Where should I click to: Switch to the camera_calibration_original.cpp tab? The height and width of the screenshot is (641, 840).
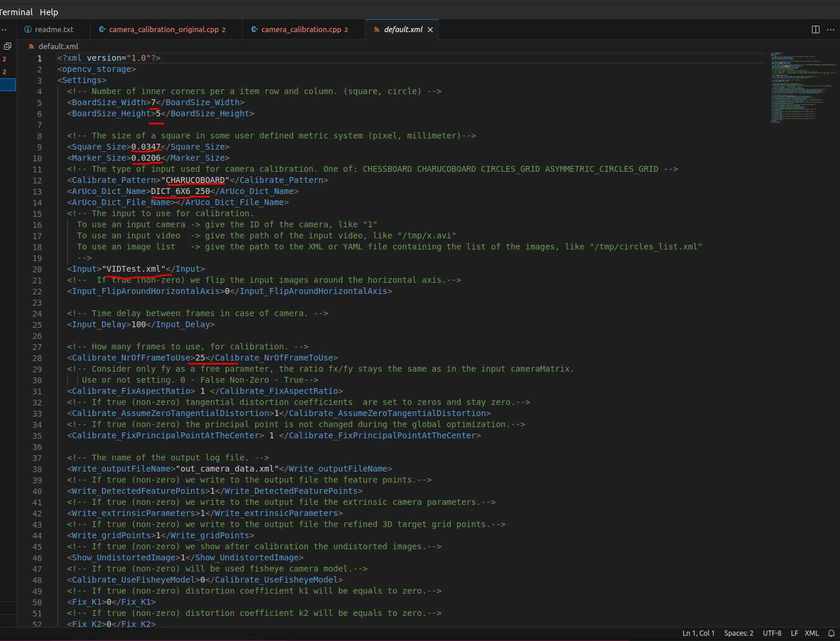click(x=162, y=29)
